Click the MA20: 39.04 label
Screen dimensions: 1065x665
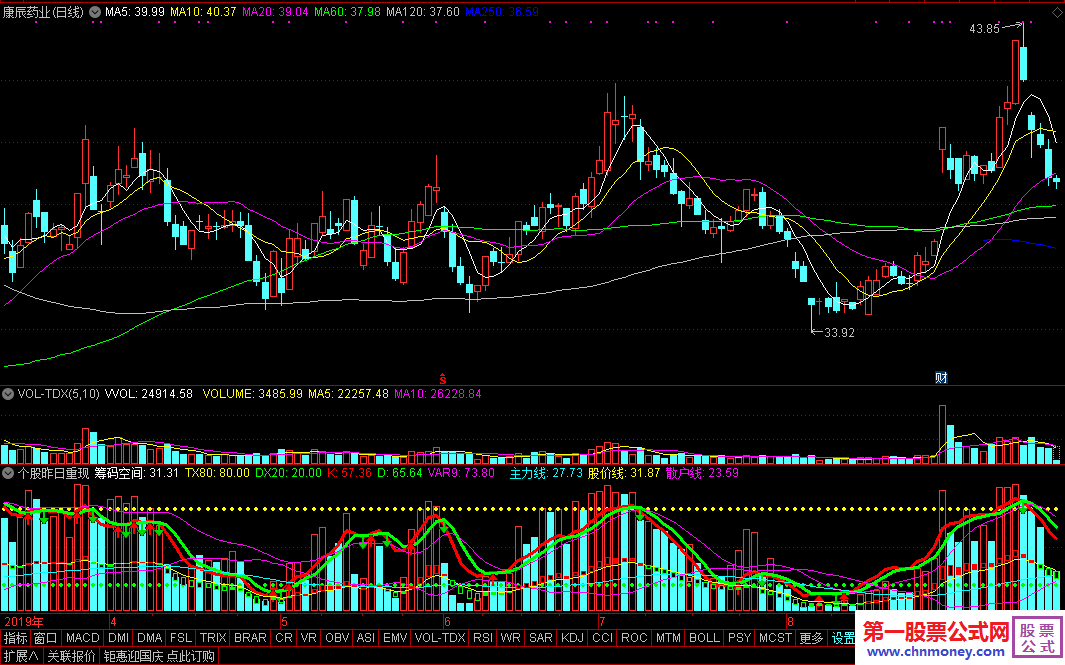tap(275, 12)
